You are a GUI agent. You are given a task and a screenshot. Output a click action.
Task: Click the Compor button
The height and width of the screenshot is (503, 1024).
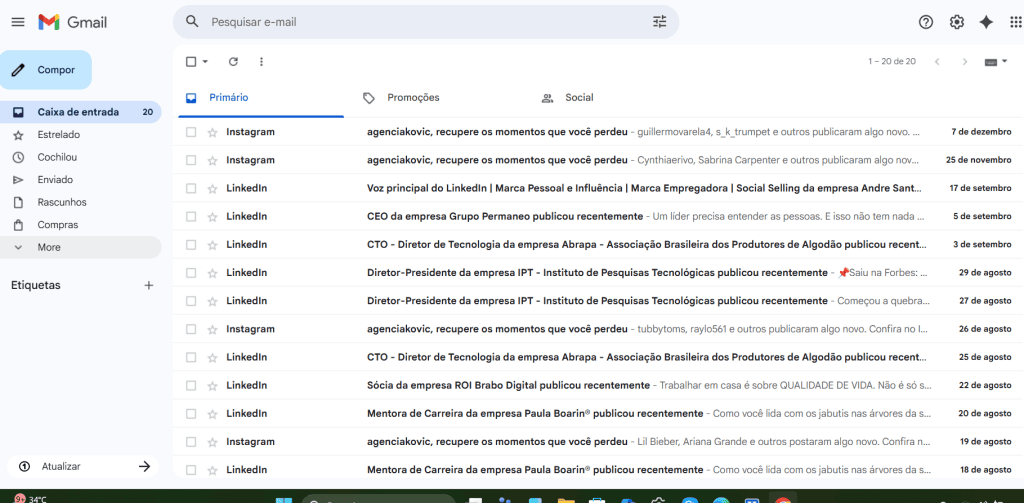pyautogui.click(x=46, y=70)
